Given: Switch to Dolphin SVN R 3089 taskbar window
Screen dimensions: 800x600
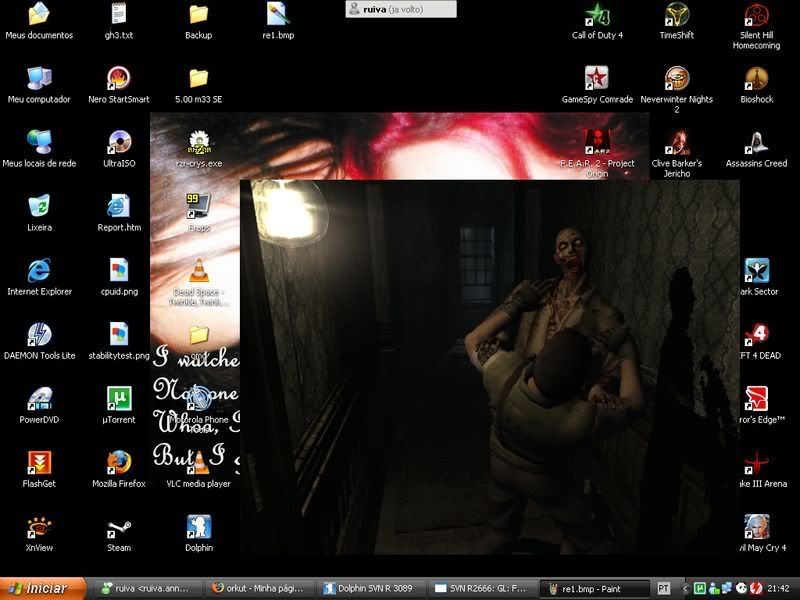Looking at the screenshot, I should tap(371, 588).
